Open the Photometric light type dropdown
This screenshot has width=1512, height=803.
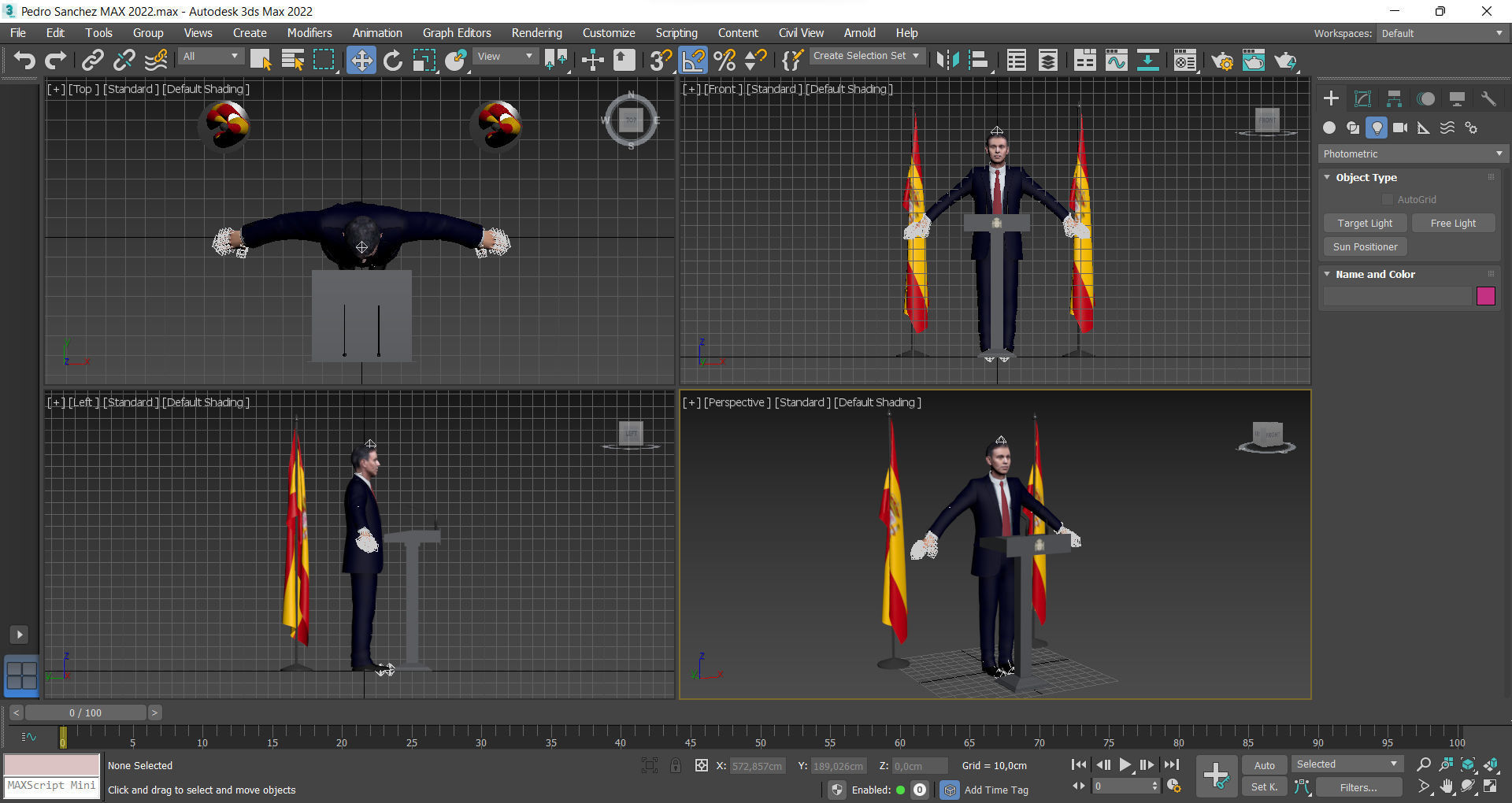(x=1413, y=154)
